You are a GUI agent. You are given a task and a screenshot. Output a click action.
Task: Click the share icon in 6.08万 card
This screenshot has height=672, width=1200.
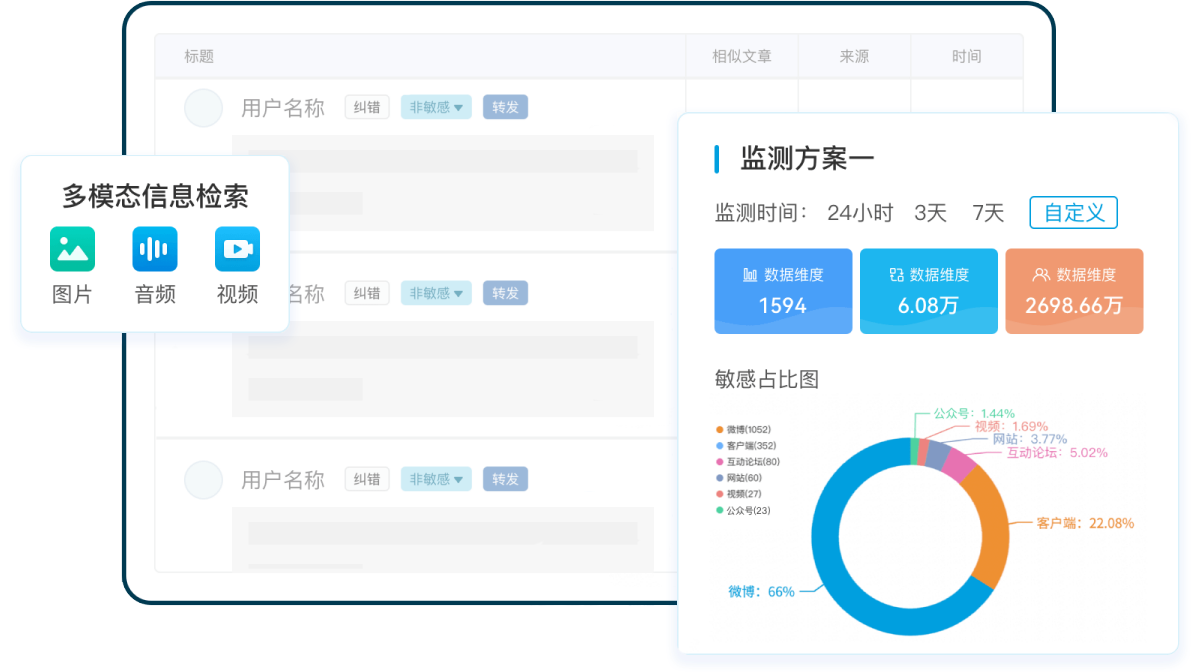click(x=896, y=275)
